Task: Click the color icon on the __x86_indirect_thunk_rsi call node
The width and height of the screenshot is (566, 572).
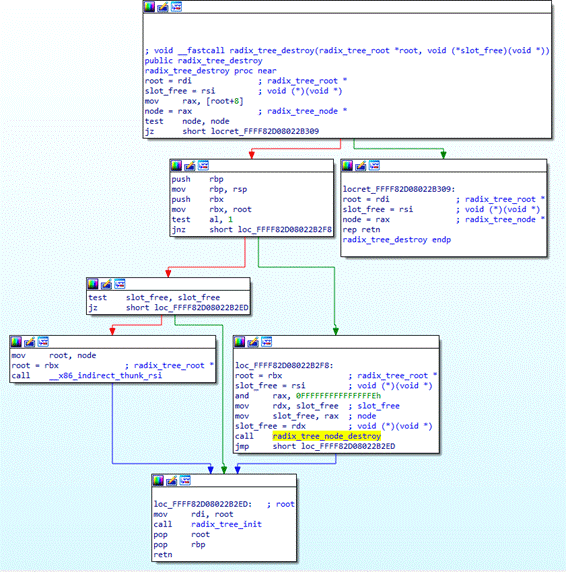Action: point(16,342)
